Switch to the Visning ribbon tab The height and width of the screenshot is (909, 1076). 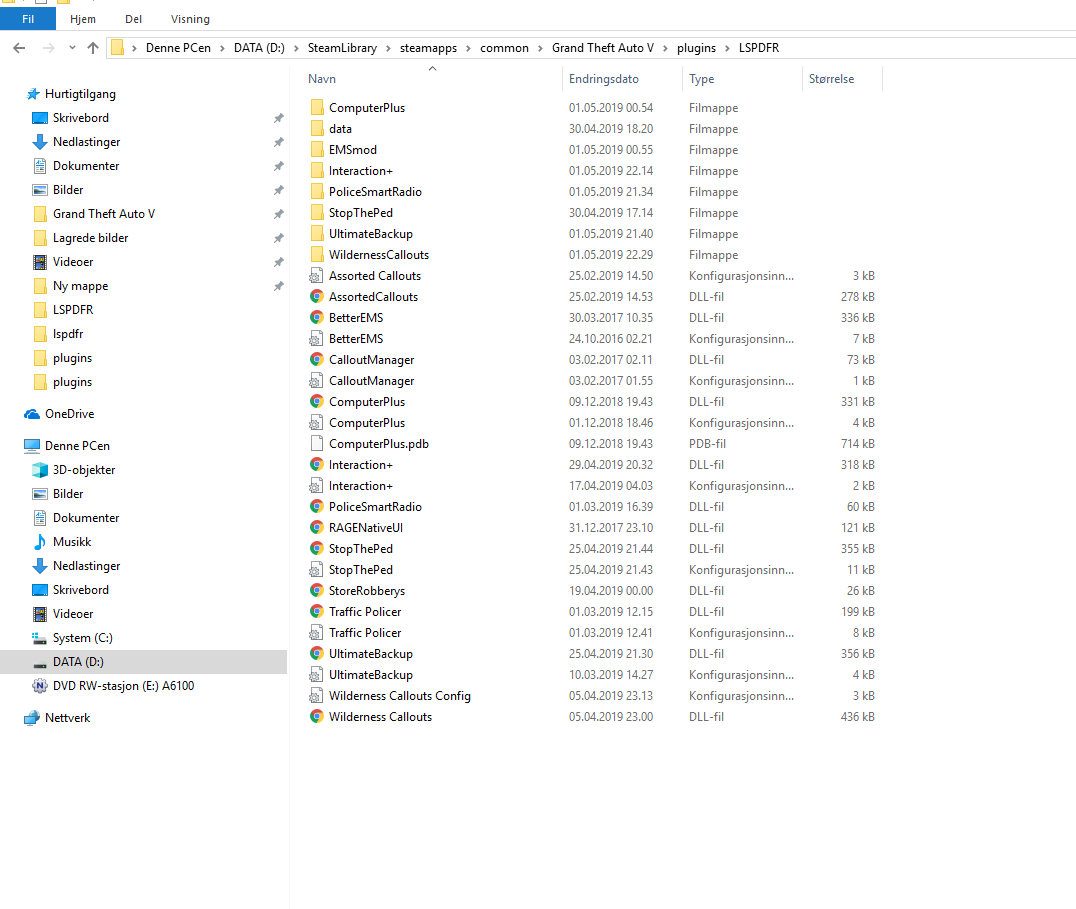[x=189, y=18]
